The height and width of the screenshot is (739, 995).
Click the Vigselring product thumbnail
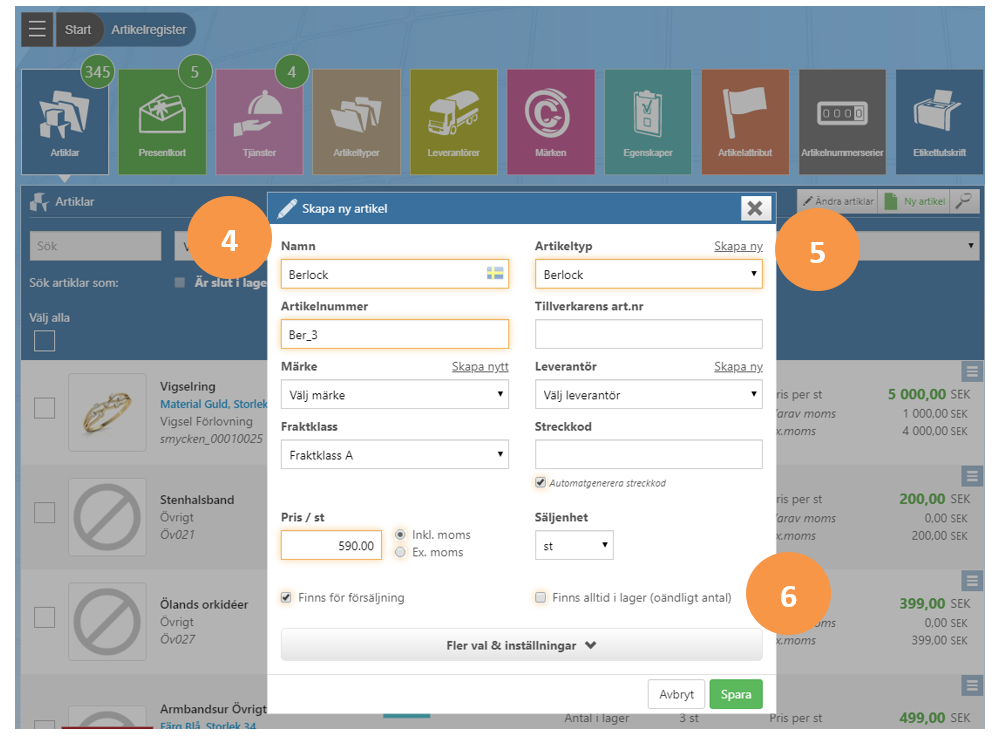[x=107, y=412]
